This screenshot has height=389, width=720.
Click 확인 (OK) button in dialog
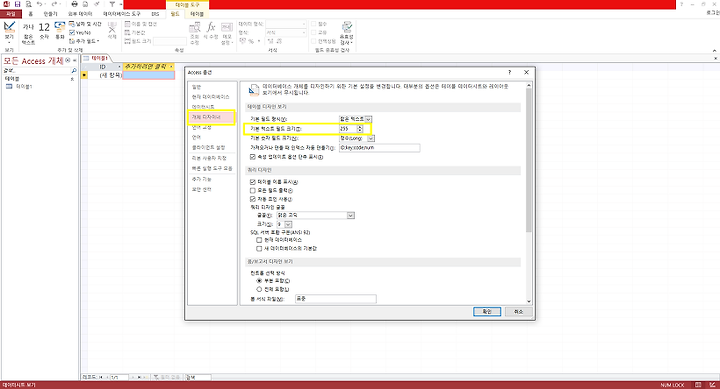pyautogui.click(x=487, y=311)
